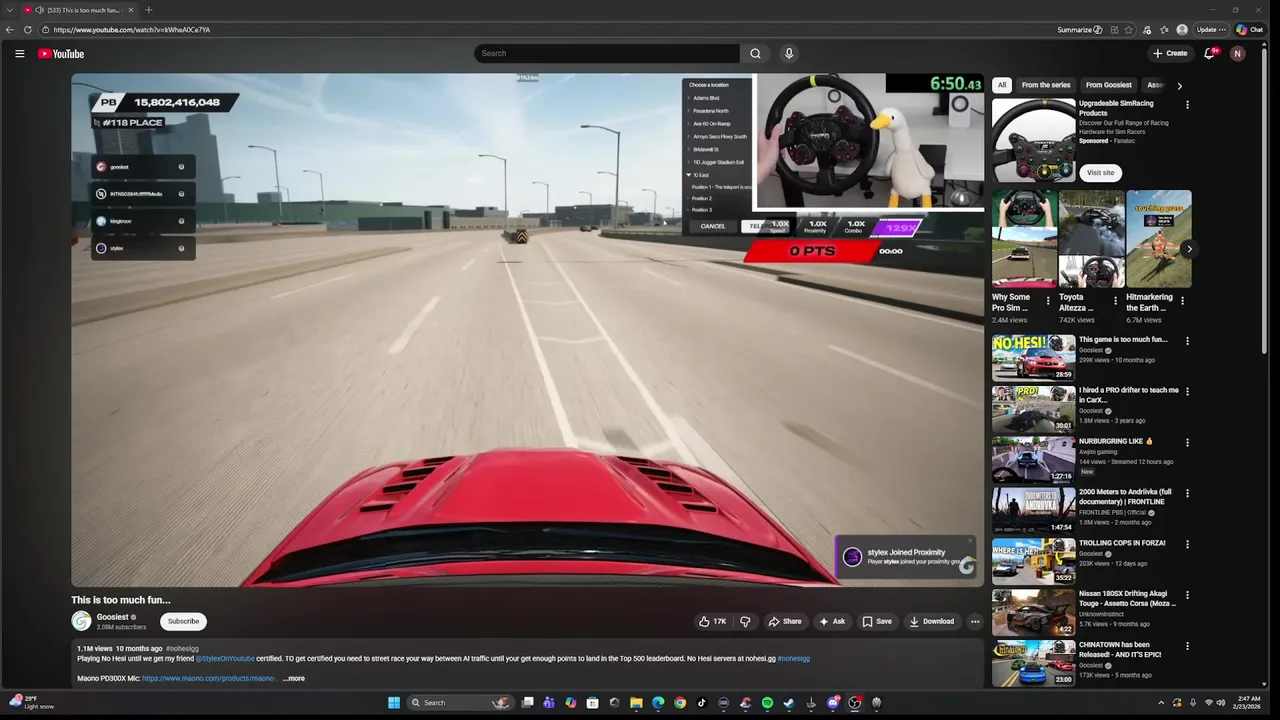Screen dimensions: 1280x720
Task: Download the video
Action: pos(932,621)
